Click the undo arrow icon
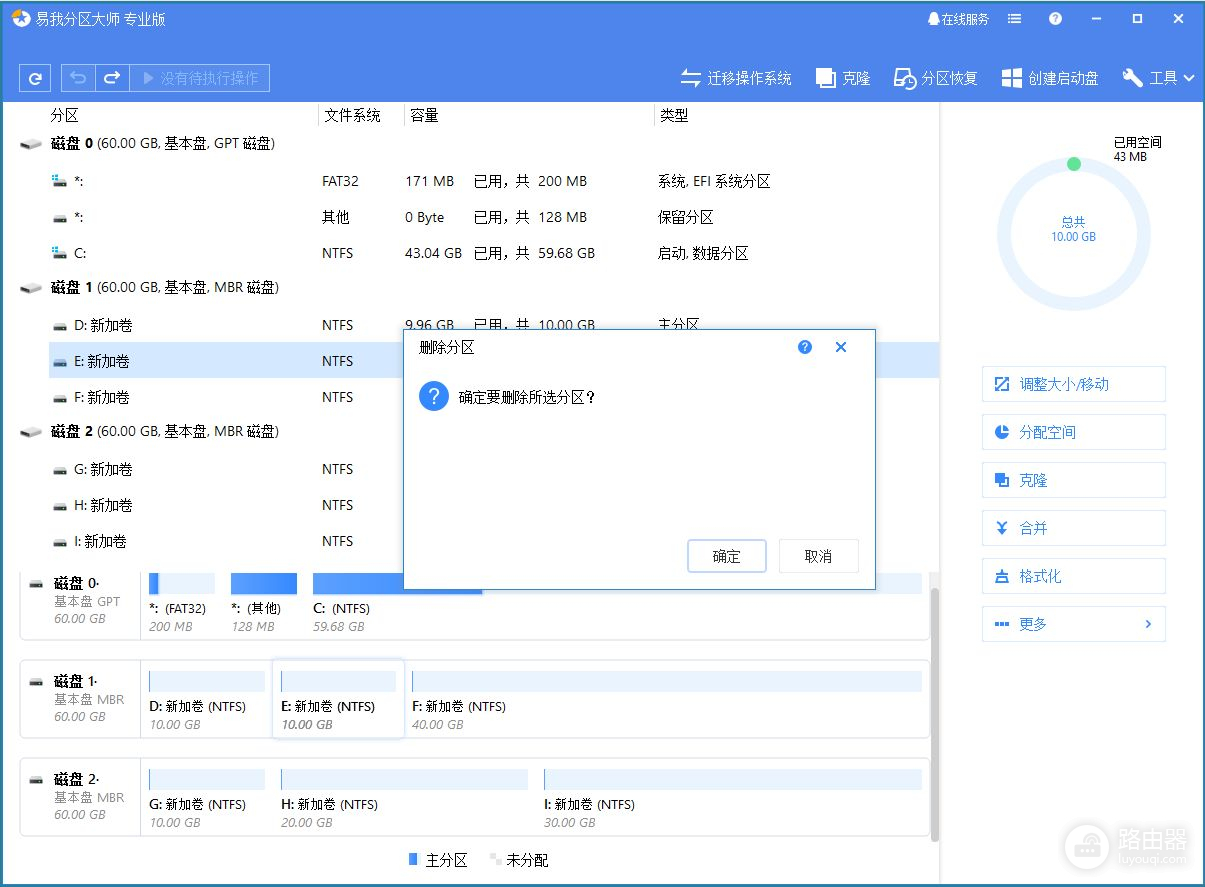The width and height of the screenshot is (1205, 887). 78,78
